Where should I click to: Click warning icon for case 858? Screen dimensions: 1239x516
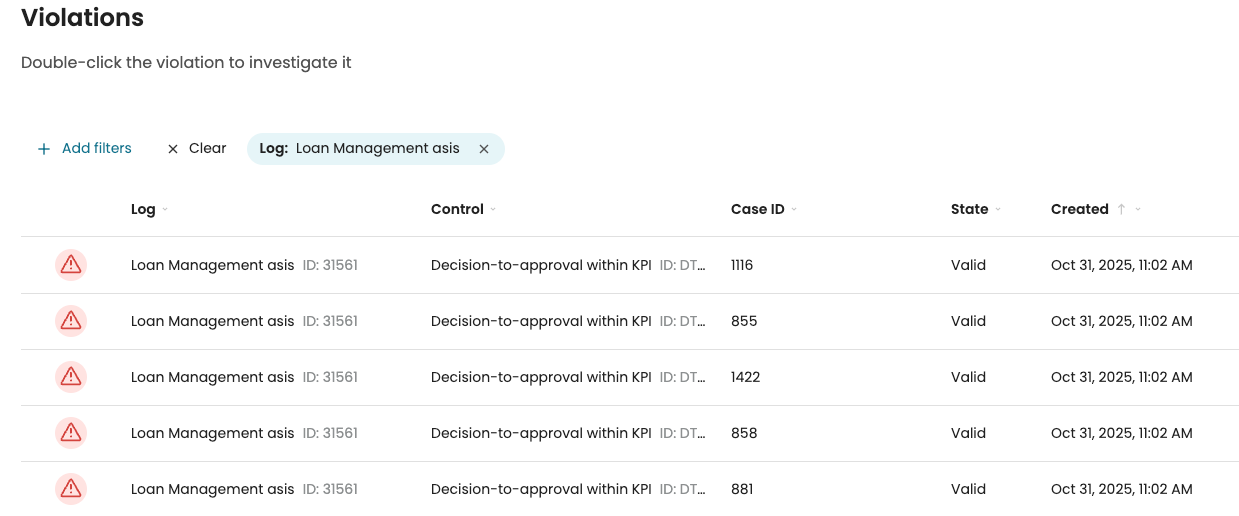pyautogui.click(x=71, y=433)
